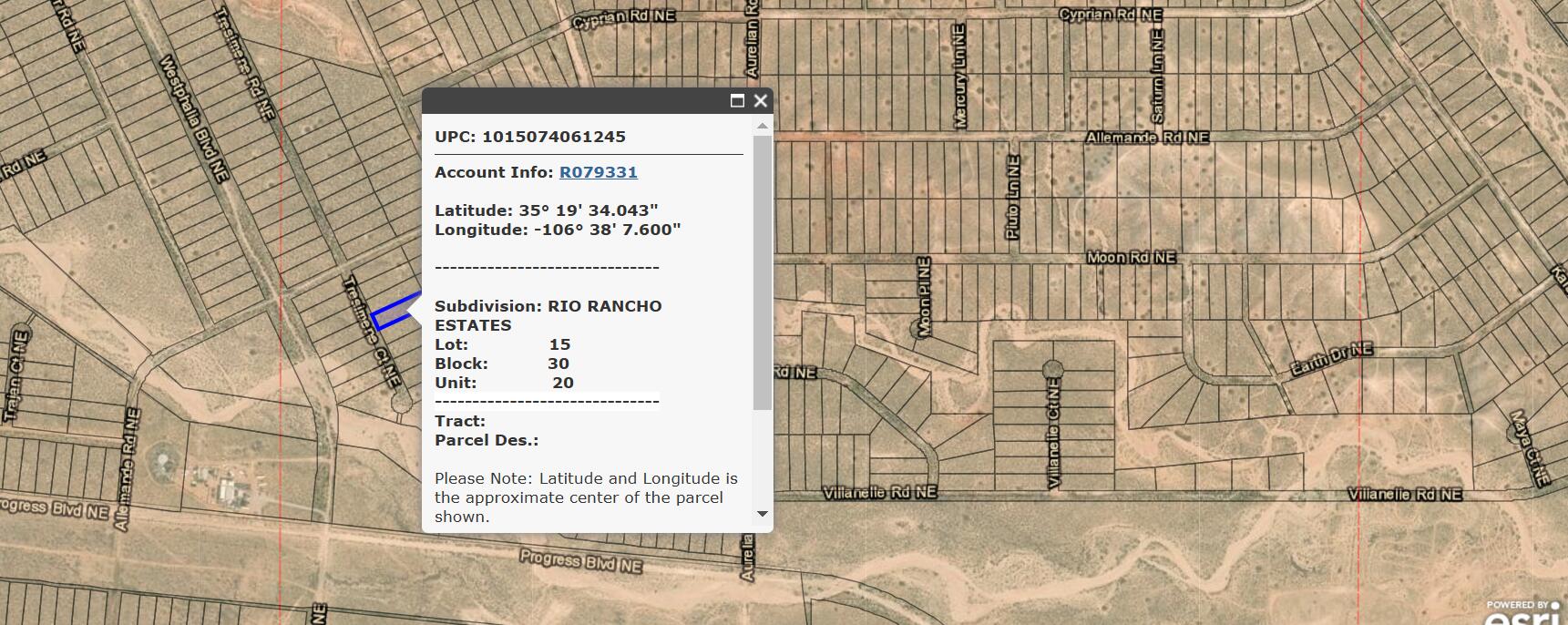The image size is (1568, 625).
Task: Click the Villanelle Ct NE cul-de-sac circle
Action: point(1052,369)
